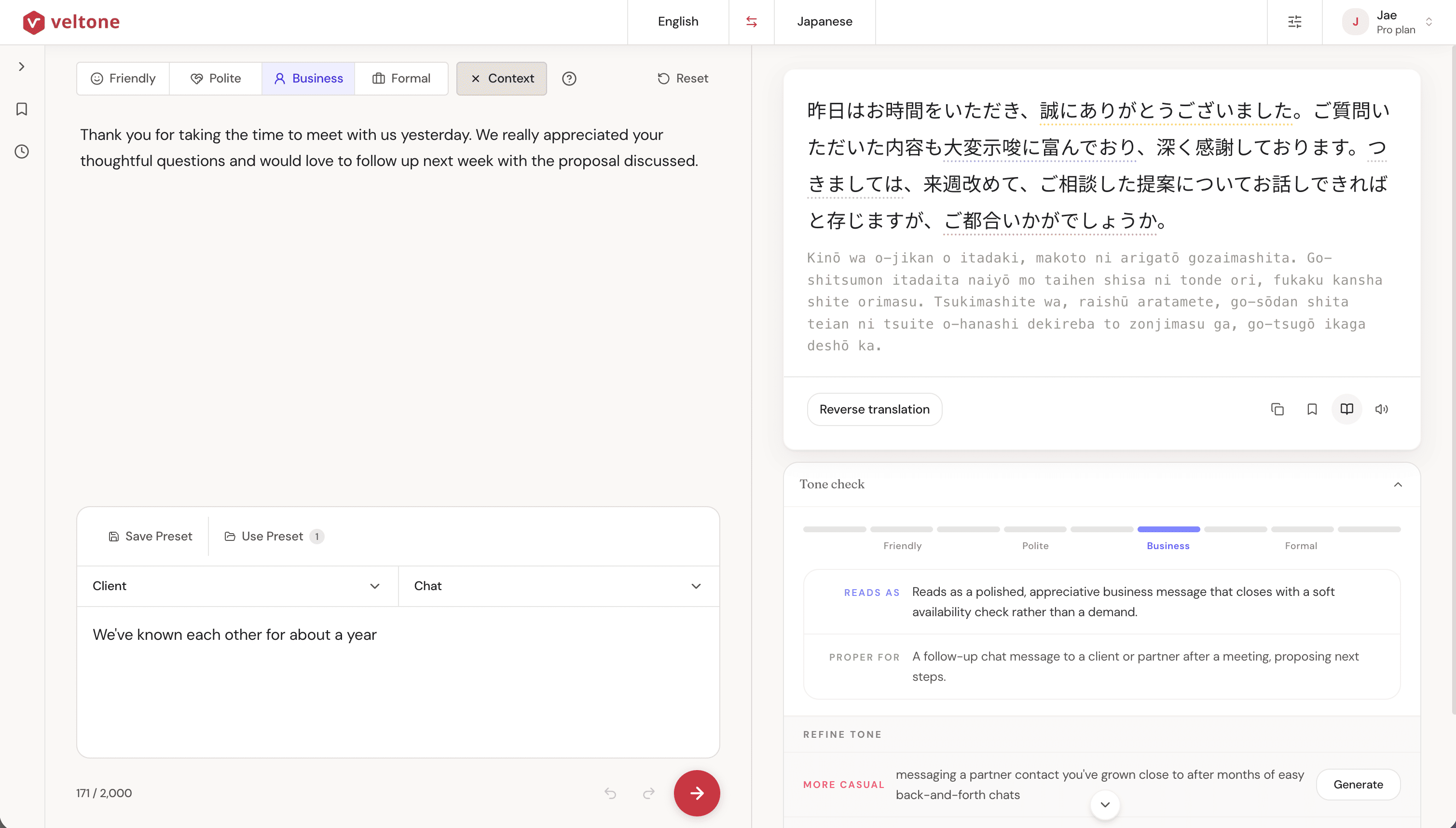This screenshot has width=1456, height=828.
Task: Click the preset count badge 1
Action: coord(316,536)
